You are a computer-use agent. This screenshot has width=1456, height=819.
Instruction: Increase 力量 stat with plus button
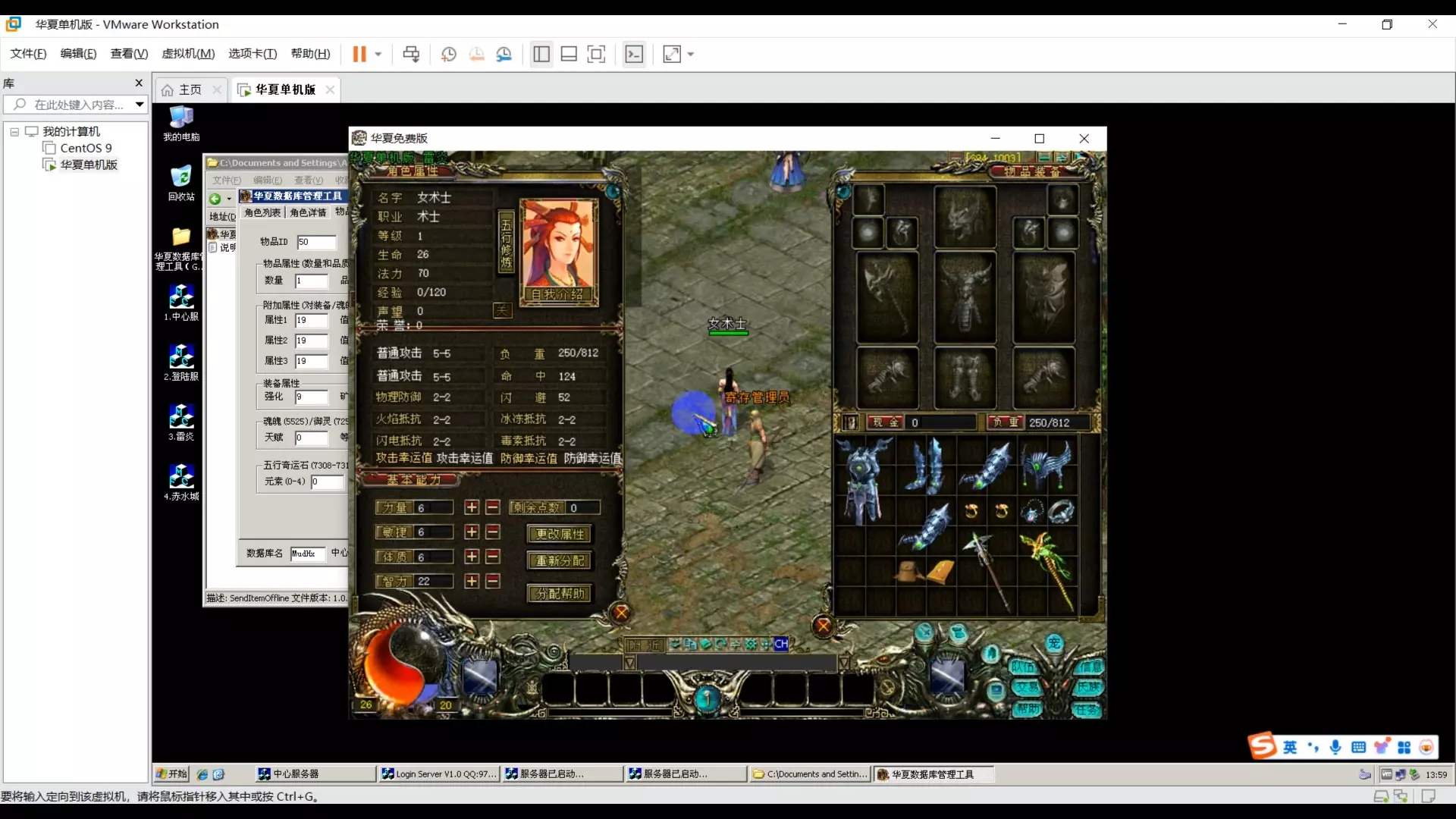click(472, 507)
